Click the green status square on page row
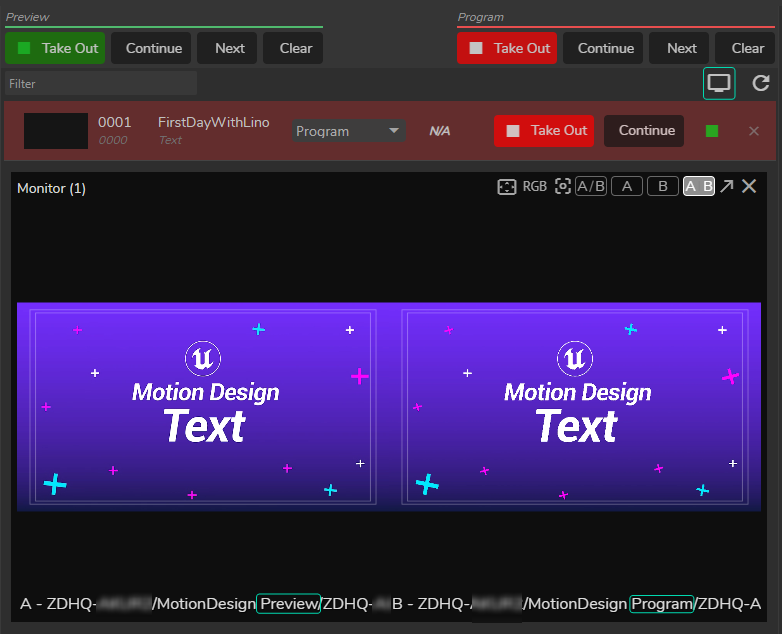Image resolution: width=782 pixels, height=634 pixels. pyautogui.click(x=712, y=131)
